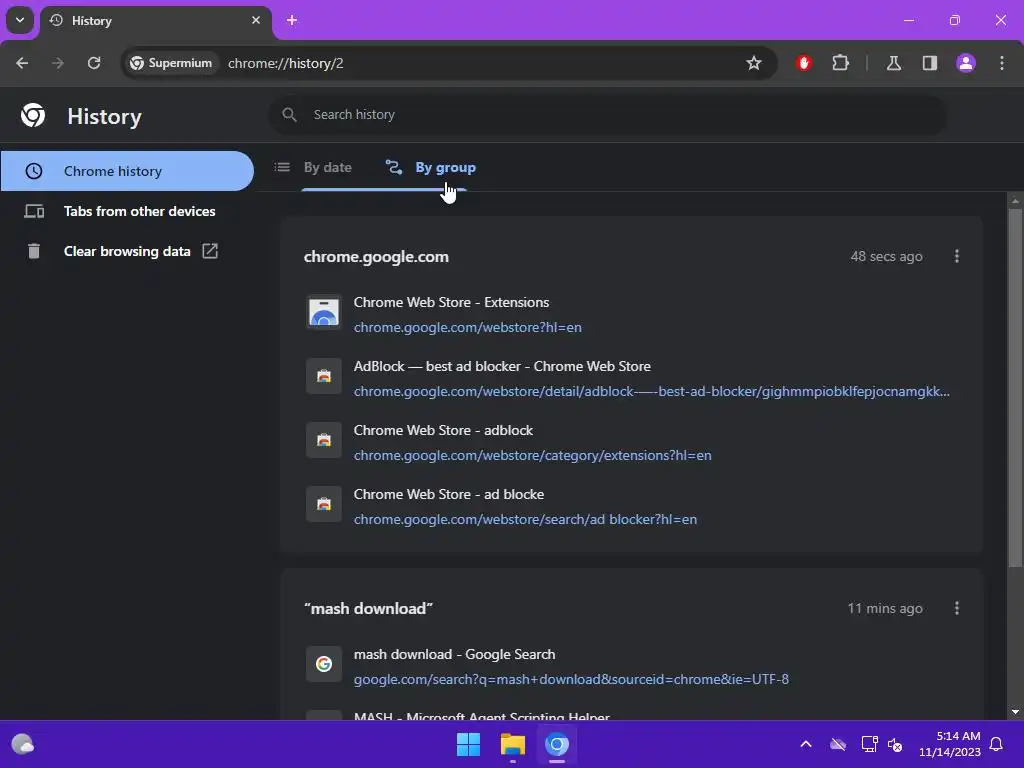Open more options for "mash download" group
This screenshot has width=1024, height=768.
957,608
